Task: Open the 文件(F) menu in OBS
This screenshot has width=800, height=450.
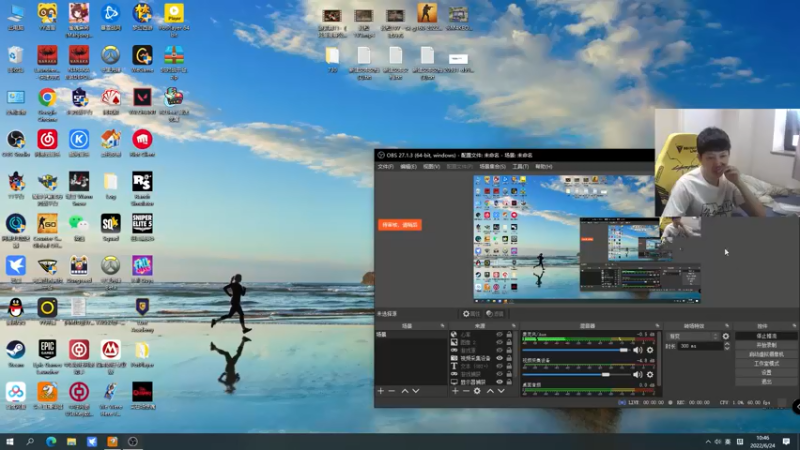Action: pyautogui.click(x=386, y=167)
